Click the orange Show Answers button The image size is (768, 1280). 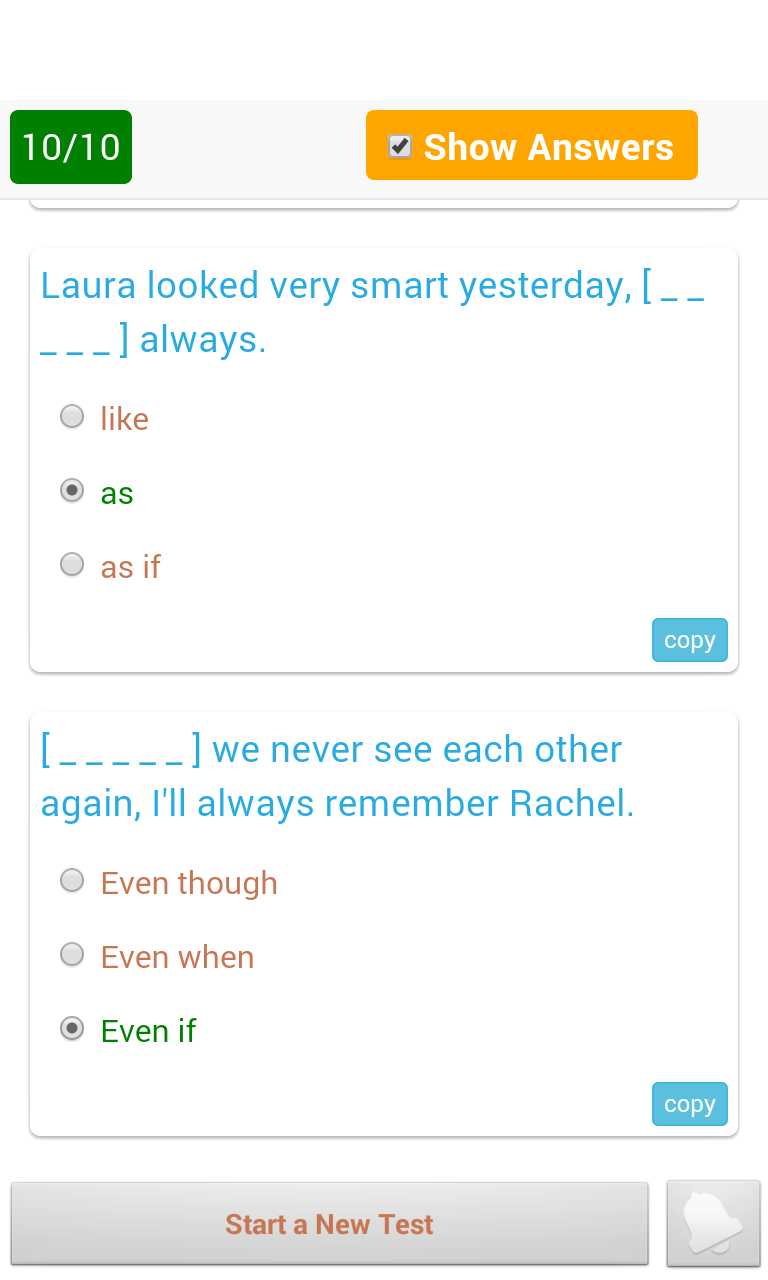[548, 146]
